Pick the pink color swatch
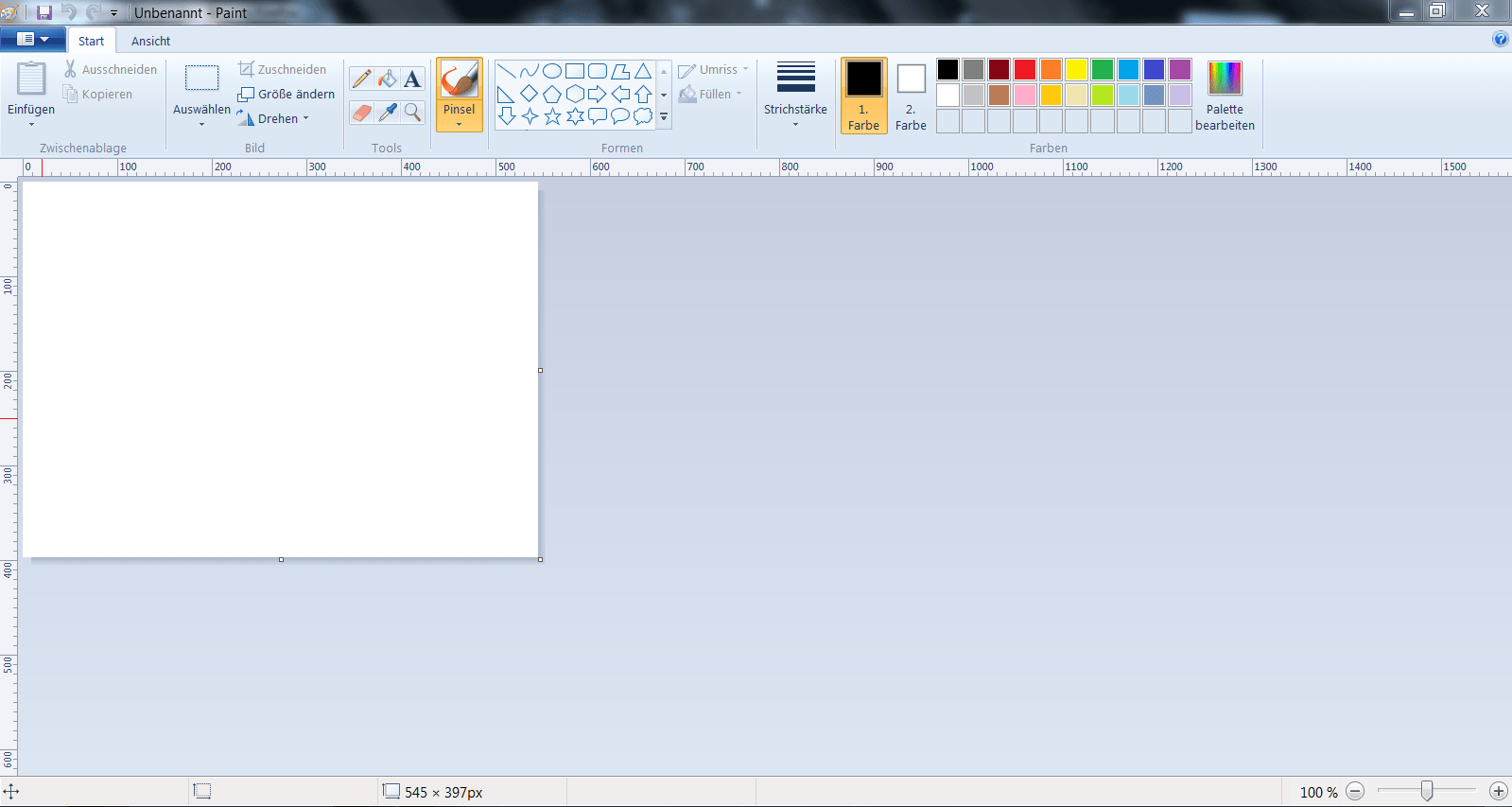 (1024, 95)
